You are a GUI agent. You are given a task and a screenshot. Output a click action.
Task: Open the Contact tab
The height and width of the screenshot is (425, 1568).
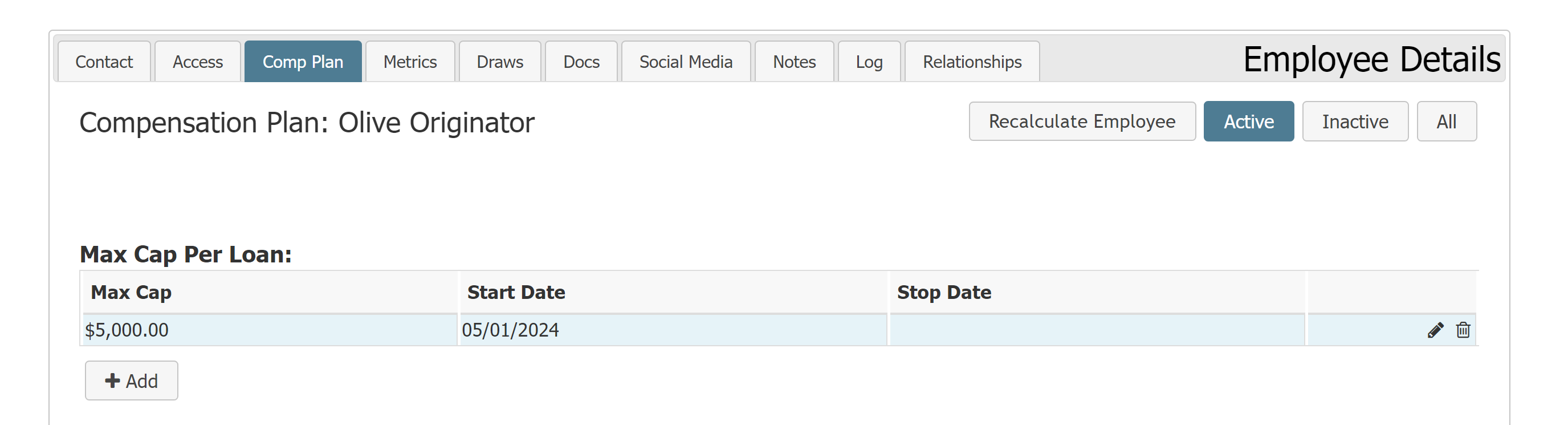[104, 62]
